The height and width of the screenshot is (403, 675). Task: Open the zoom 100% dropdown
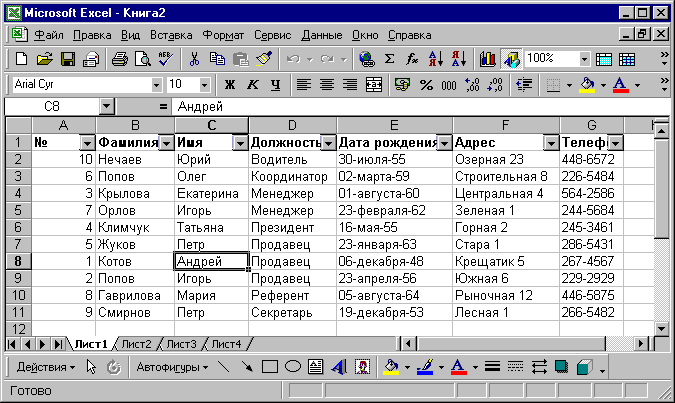click(x=584, y=59)
